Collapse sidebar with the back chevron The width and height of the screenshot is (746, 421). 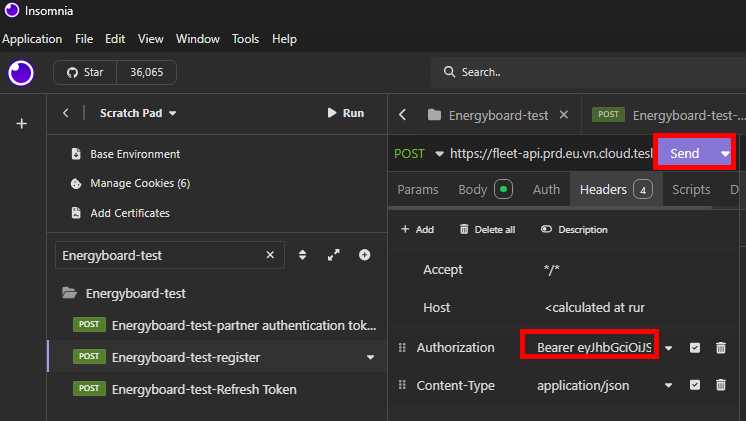[66, 113]
